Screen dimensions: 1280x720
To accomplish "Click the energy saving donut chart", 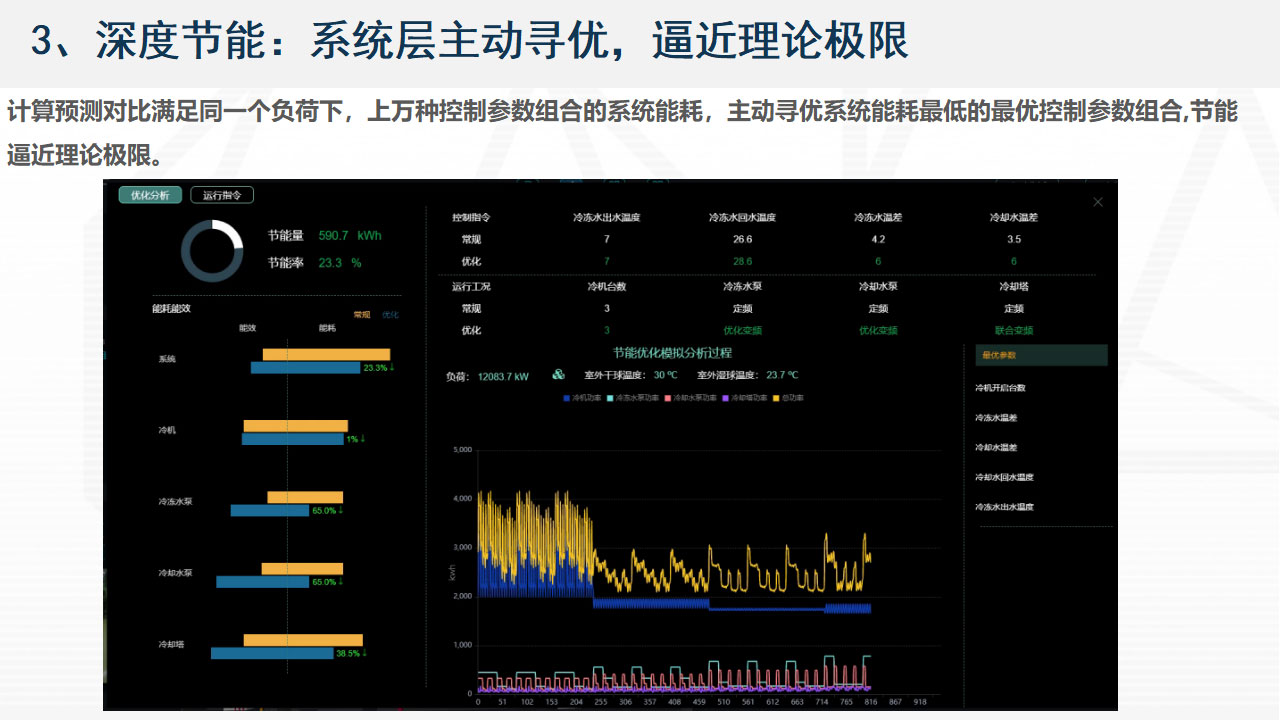I will tap(212, 251).
